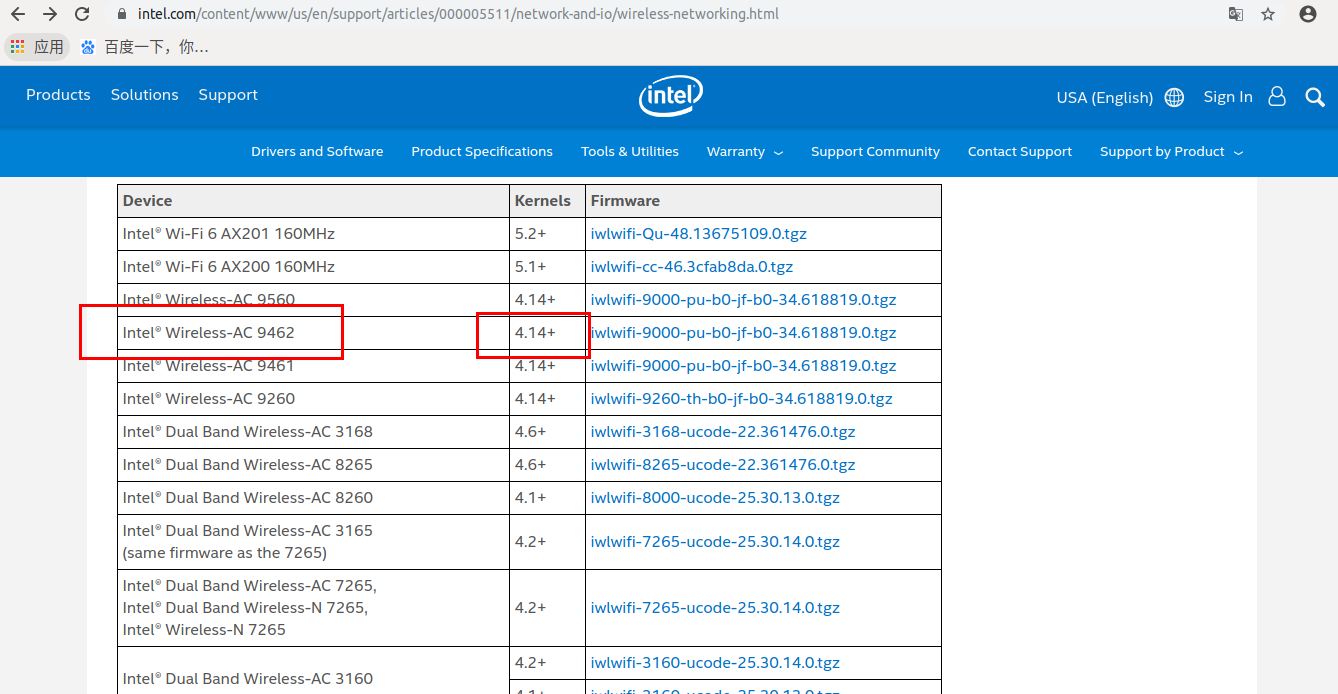Bookmark this page with the star icon
The height and width of the screenshot is (694, 1338).
point(1268,14)
